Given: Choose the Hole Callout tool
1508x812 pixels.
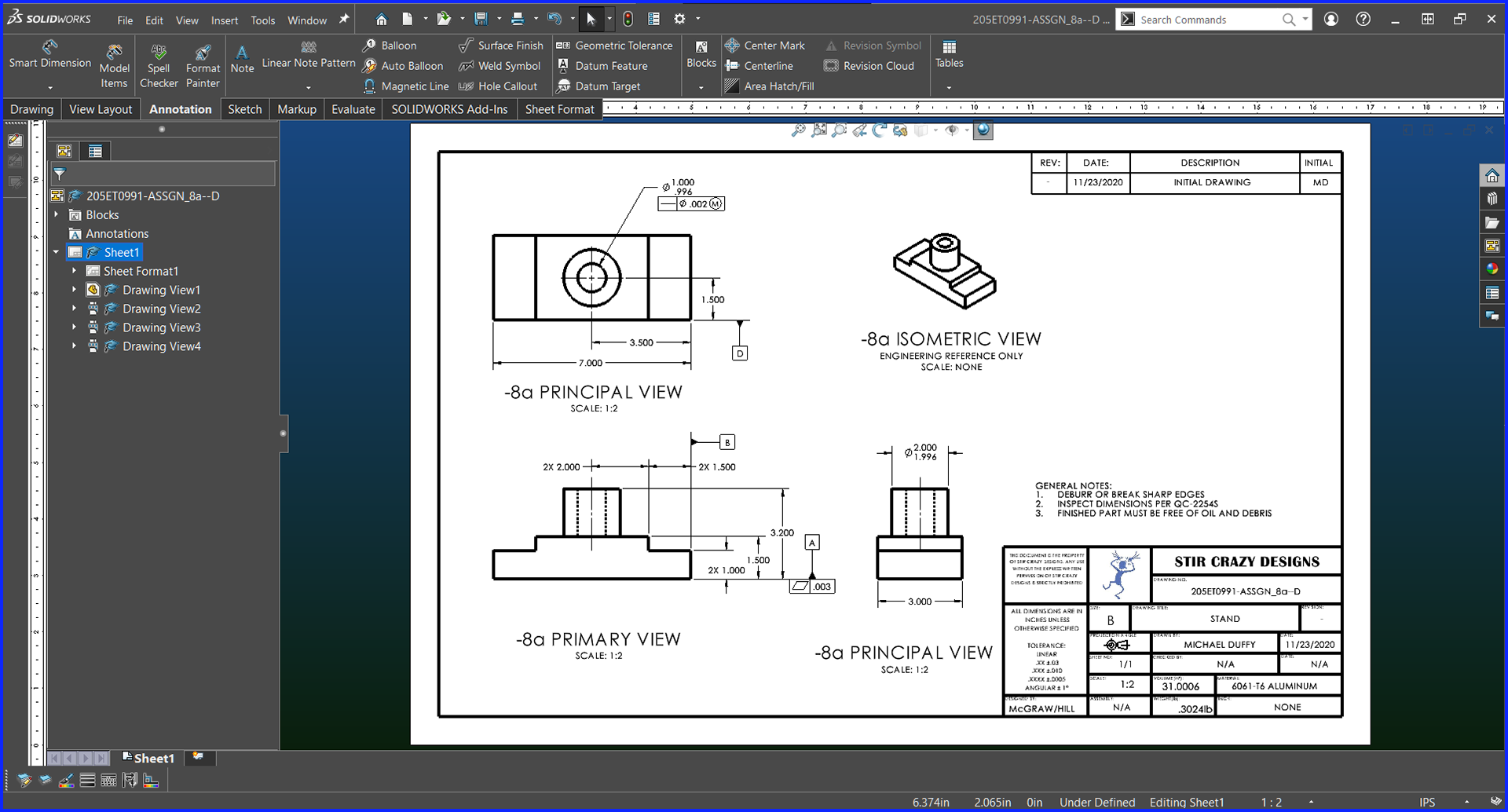Looking at the screenshot, I should [498, 86].
